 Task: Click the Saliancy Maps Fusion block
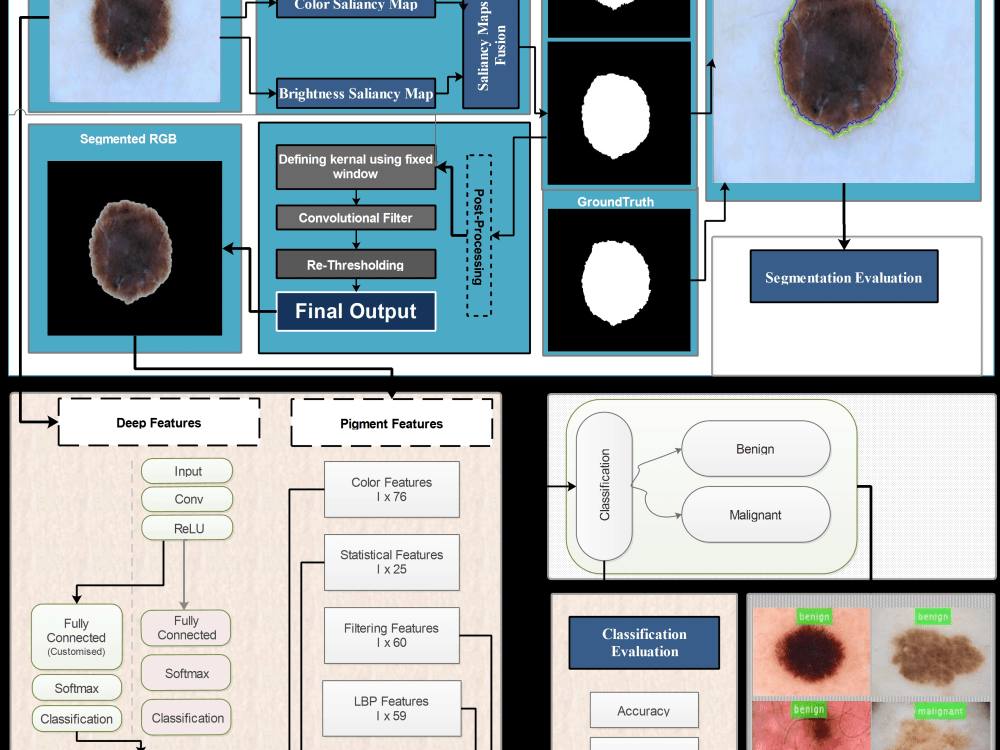[x=491, y=52]
